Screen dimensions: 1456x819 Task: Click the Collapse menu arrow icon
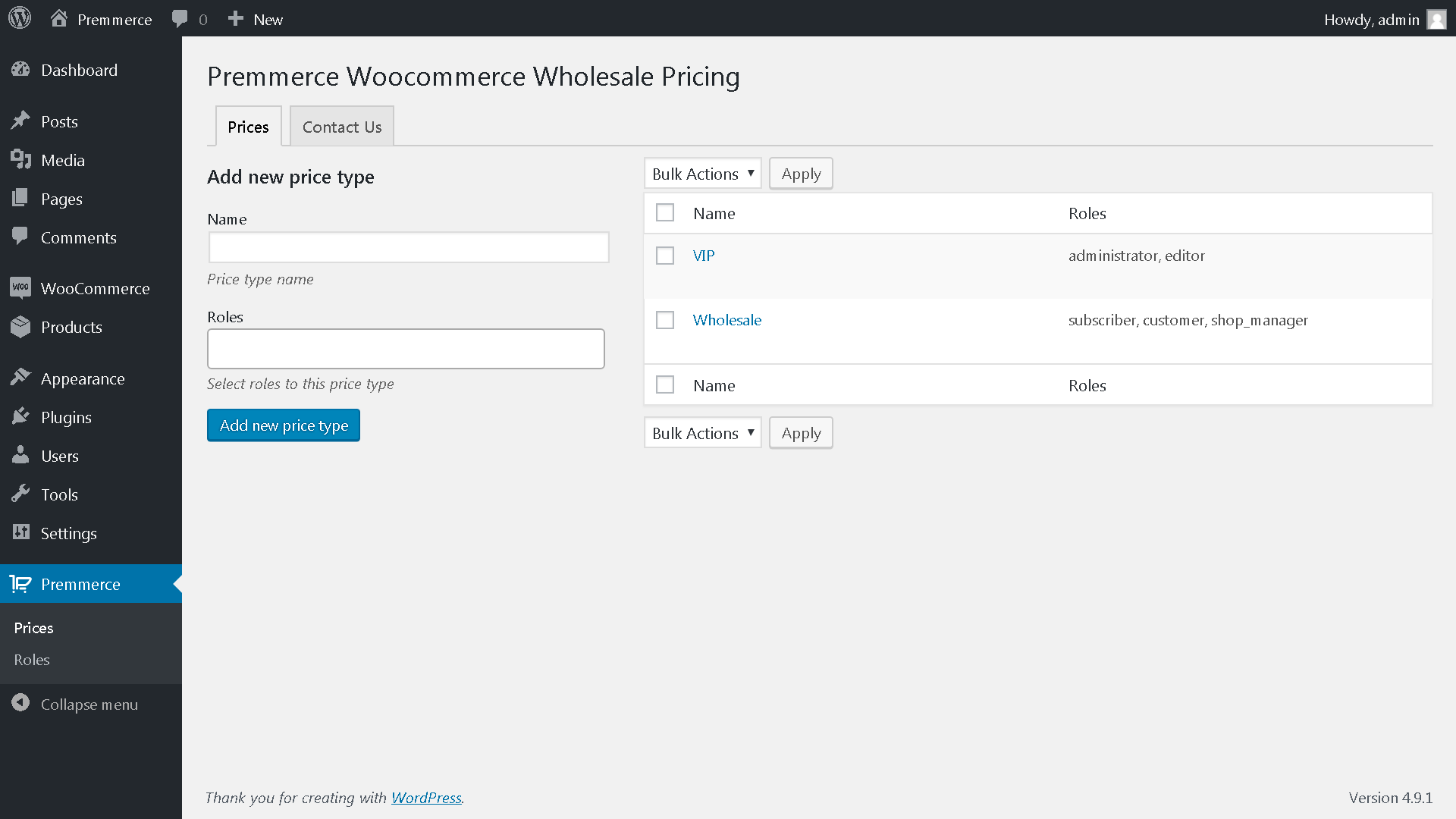click(x=20, y=703)
